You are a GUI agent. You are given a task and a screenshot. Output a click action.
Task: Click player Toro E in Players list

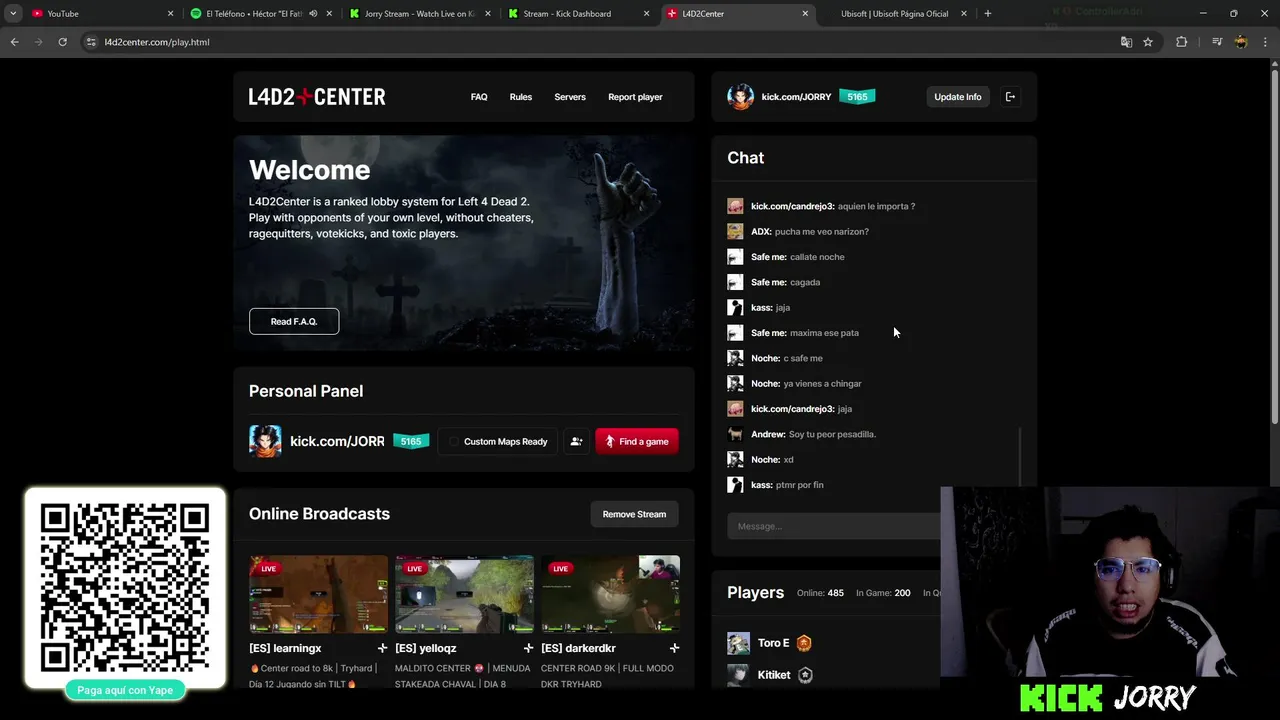click(773, 643)
